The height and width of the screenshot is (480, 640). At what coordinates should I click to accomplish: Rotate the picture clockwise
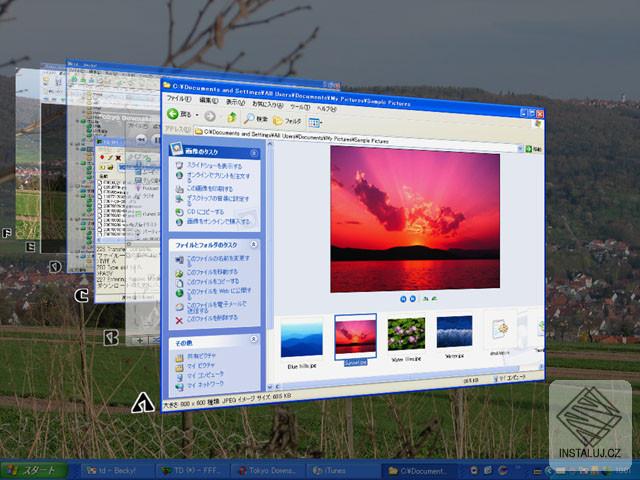pyautogui.click(x=426, y=299)
